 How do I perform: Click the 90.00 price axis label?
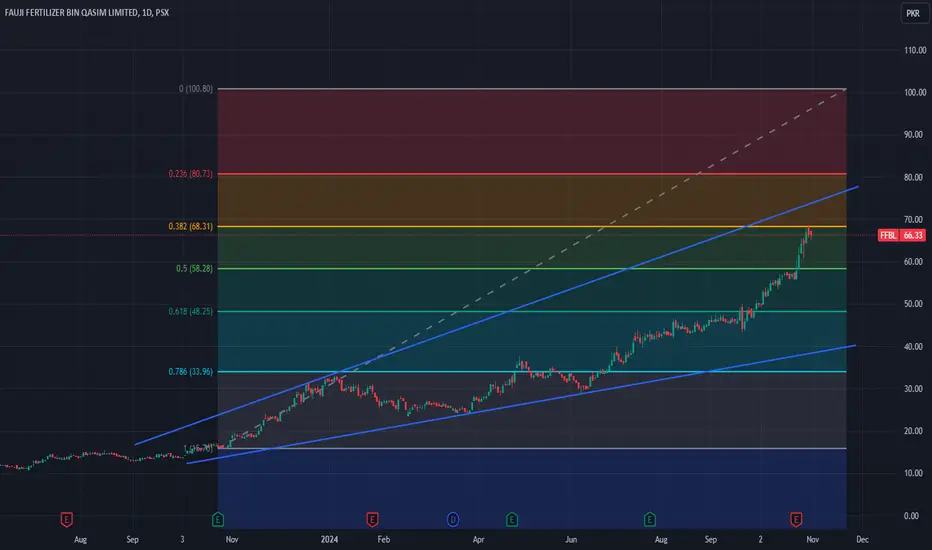coord(915,134)
